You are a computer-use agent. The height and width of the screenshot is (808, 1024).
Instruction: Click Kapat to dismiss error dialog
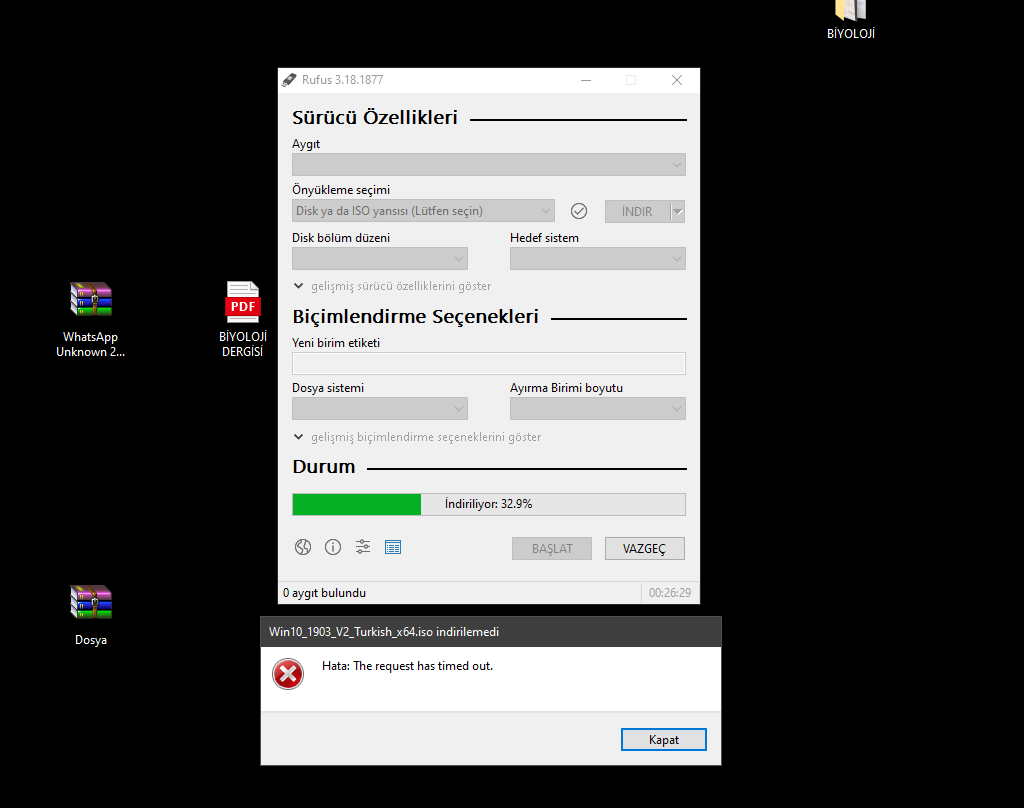tap(664, 739)
